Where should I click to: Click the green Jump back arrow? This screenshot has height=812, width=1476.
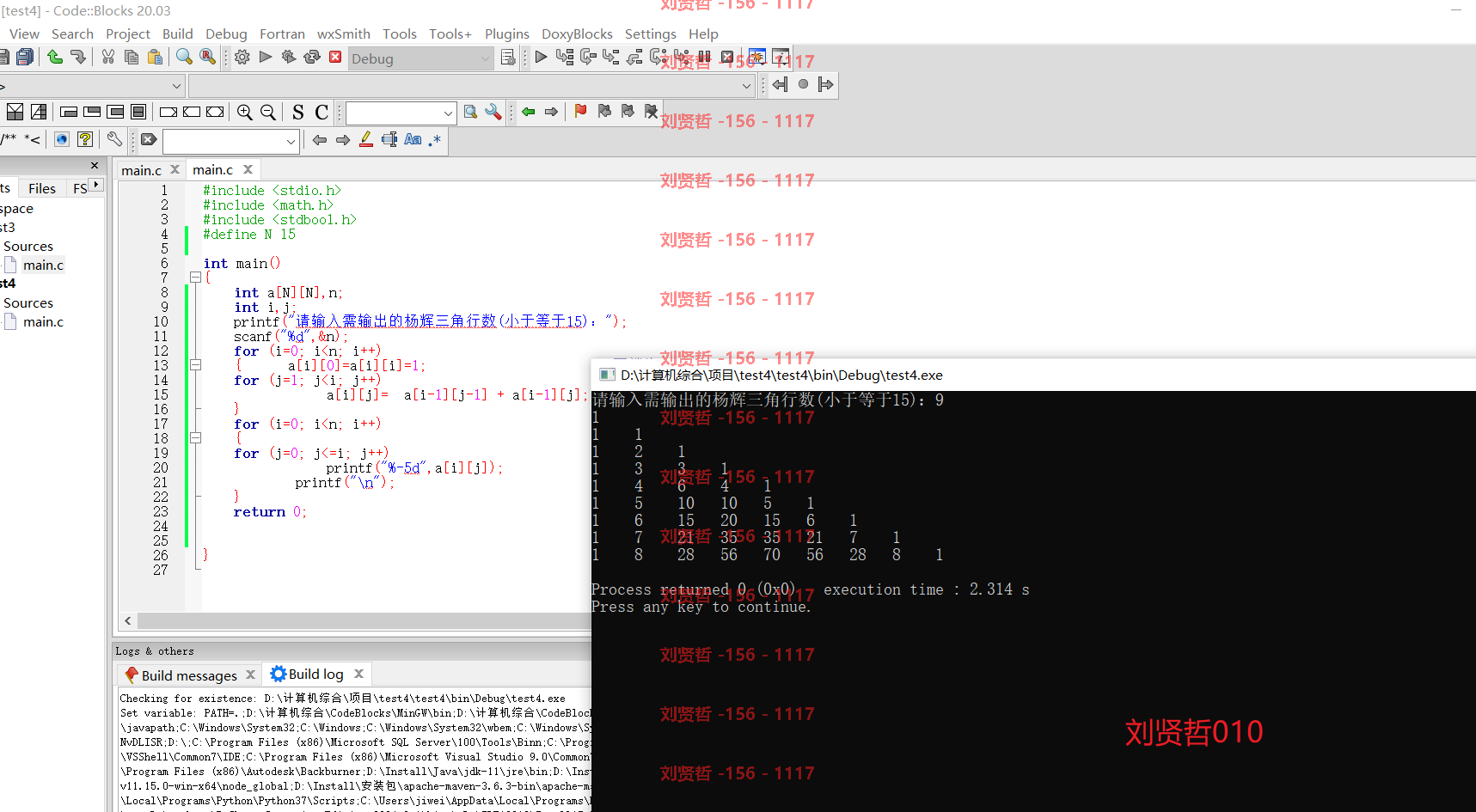pos(528,112)
